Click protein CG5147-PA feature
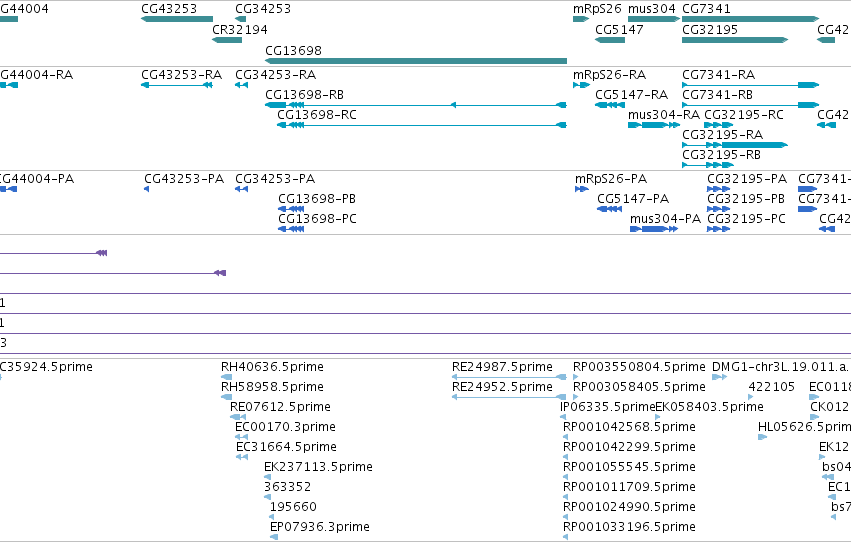Screen dimensions: 851x542 tap(609, 209)
